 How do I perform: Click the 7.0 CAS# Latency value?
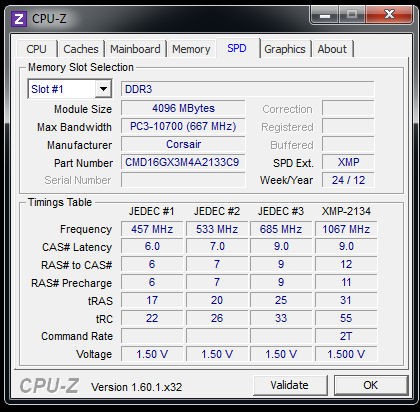coord(217,247)
